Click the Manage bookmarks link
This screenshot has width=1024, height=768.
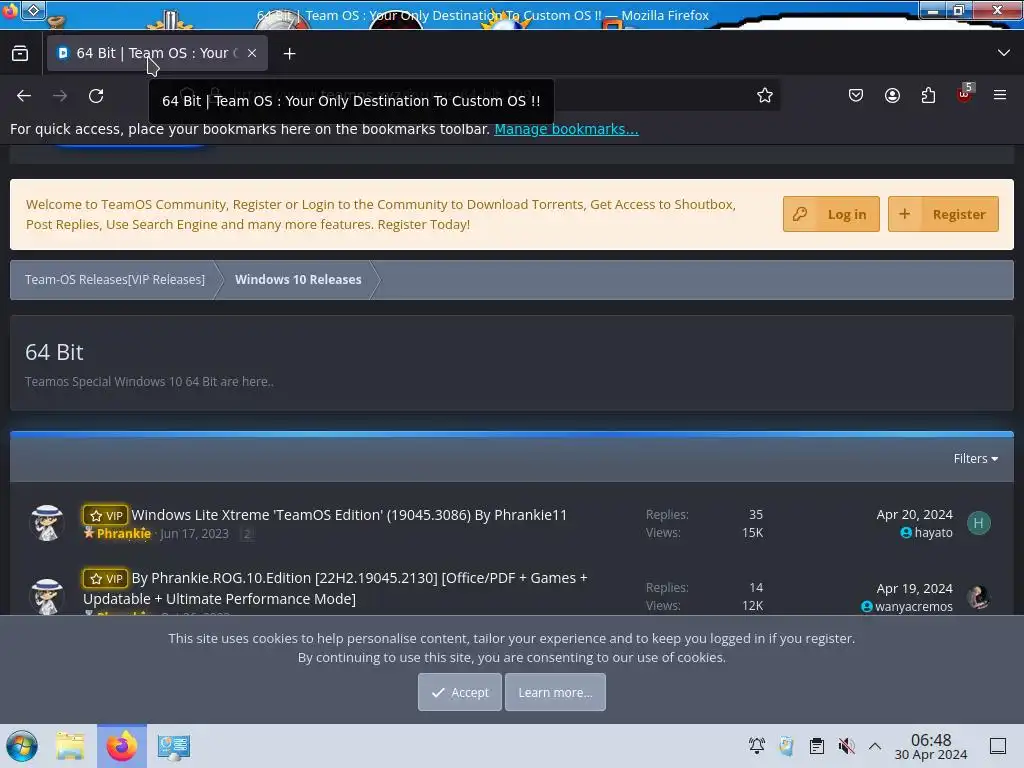click(566, 129)
